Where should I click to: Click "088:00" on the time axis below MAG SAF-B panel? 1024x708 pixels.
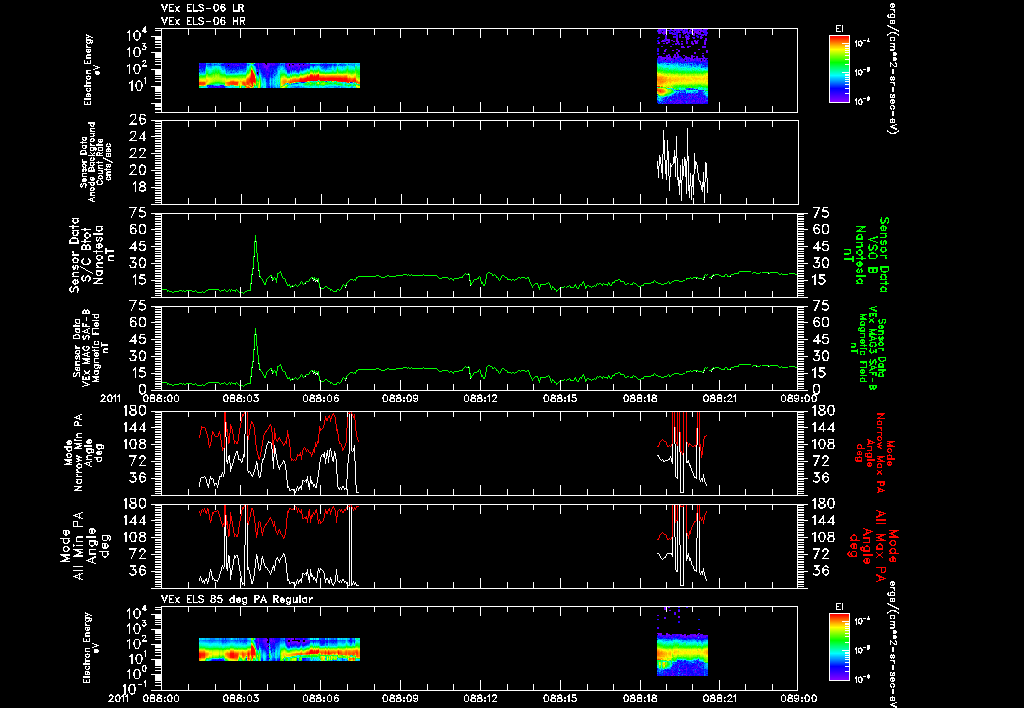click(x=161, y=398)
